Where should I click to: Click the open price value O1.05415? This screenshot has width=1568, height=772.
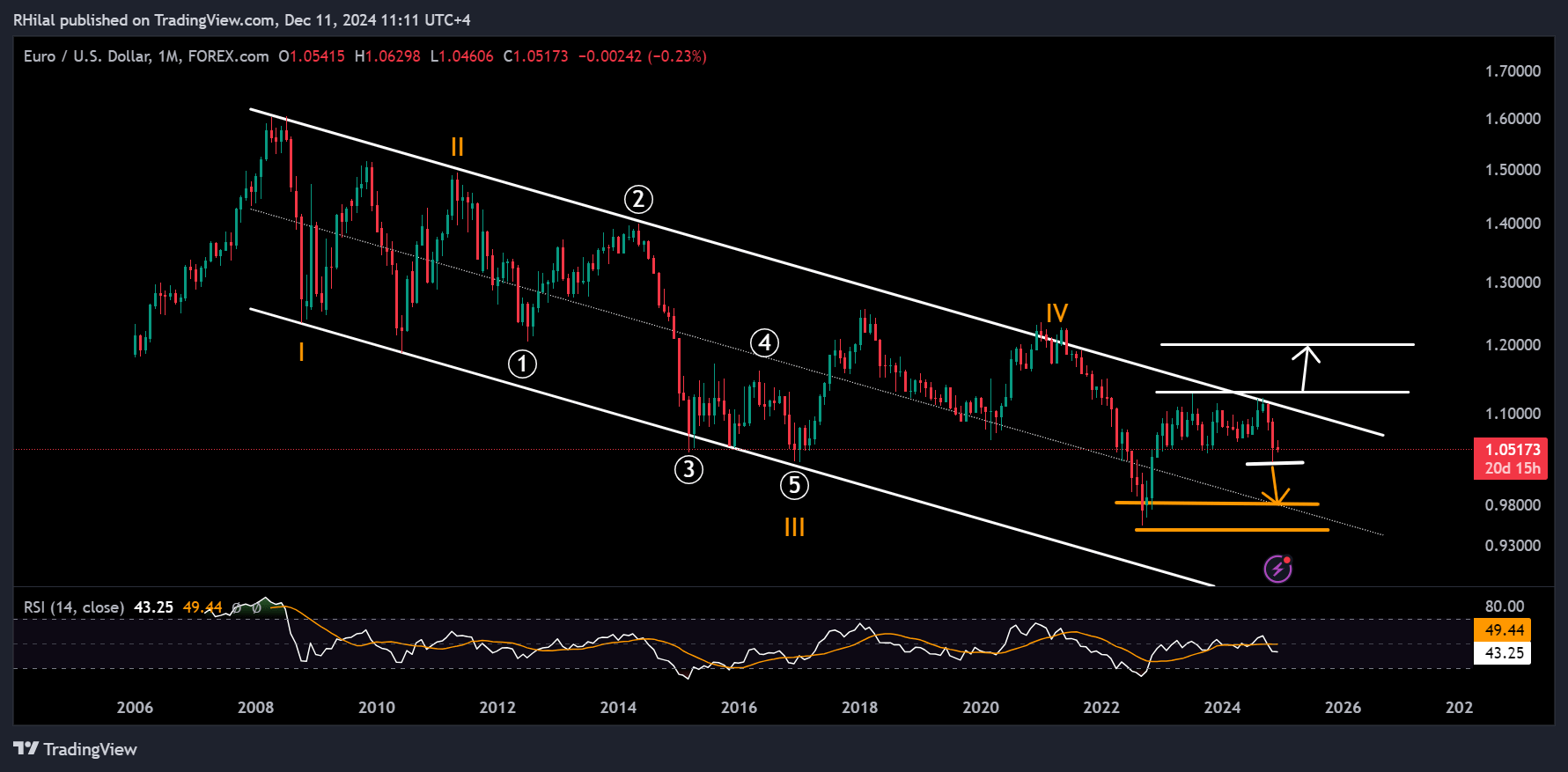[x=312, y=56]
